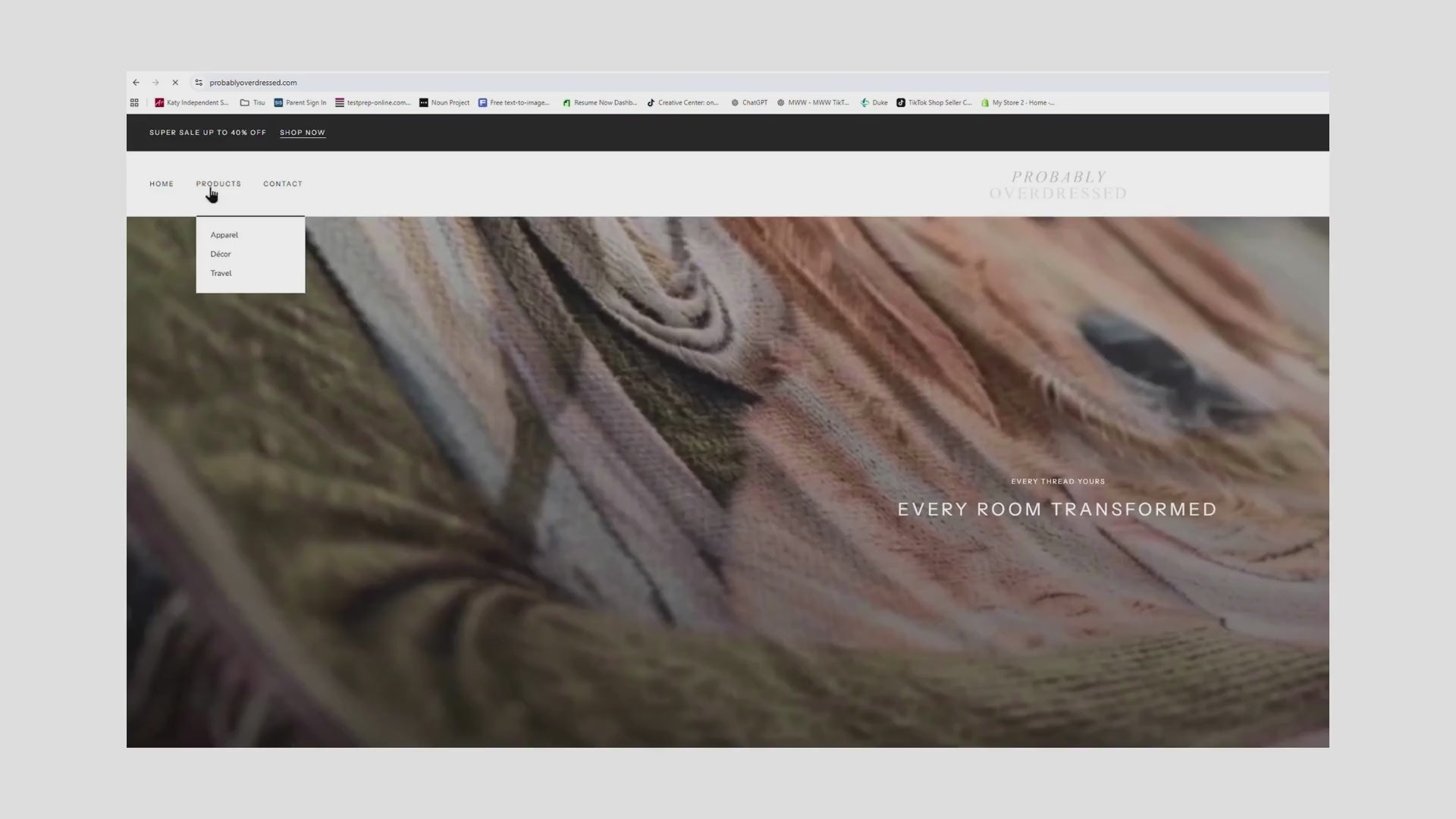
Task: Open the Creative Center bookmark
Action: coord(682,103)
